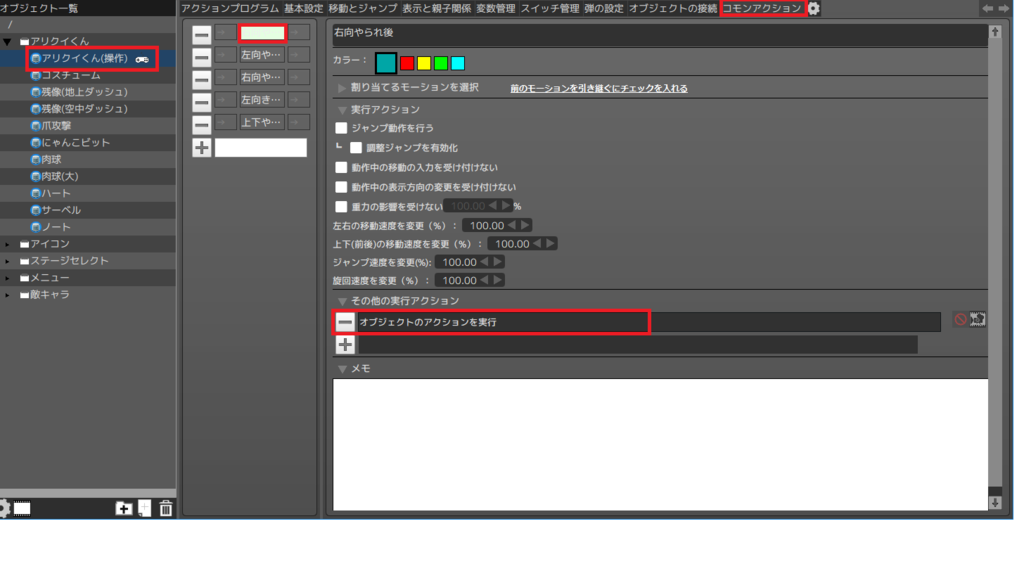Image resolution: width=1024 pixels, height=578 pixels.
Task: Select the 左向き… common action
Action: pos(262,99)
